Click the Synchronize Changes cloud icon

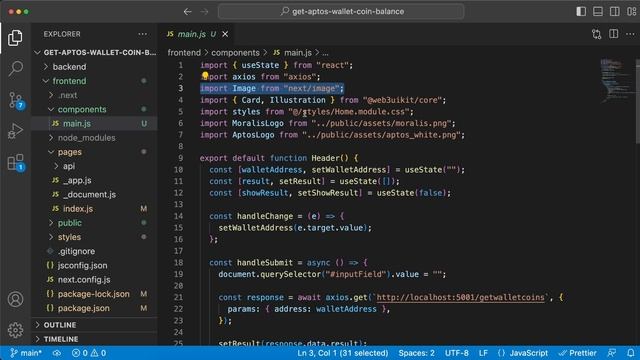pyautogui.click(x=57, y=353)
